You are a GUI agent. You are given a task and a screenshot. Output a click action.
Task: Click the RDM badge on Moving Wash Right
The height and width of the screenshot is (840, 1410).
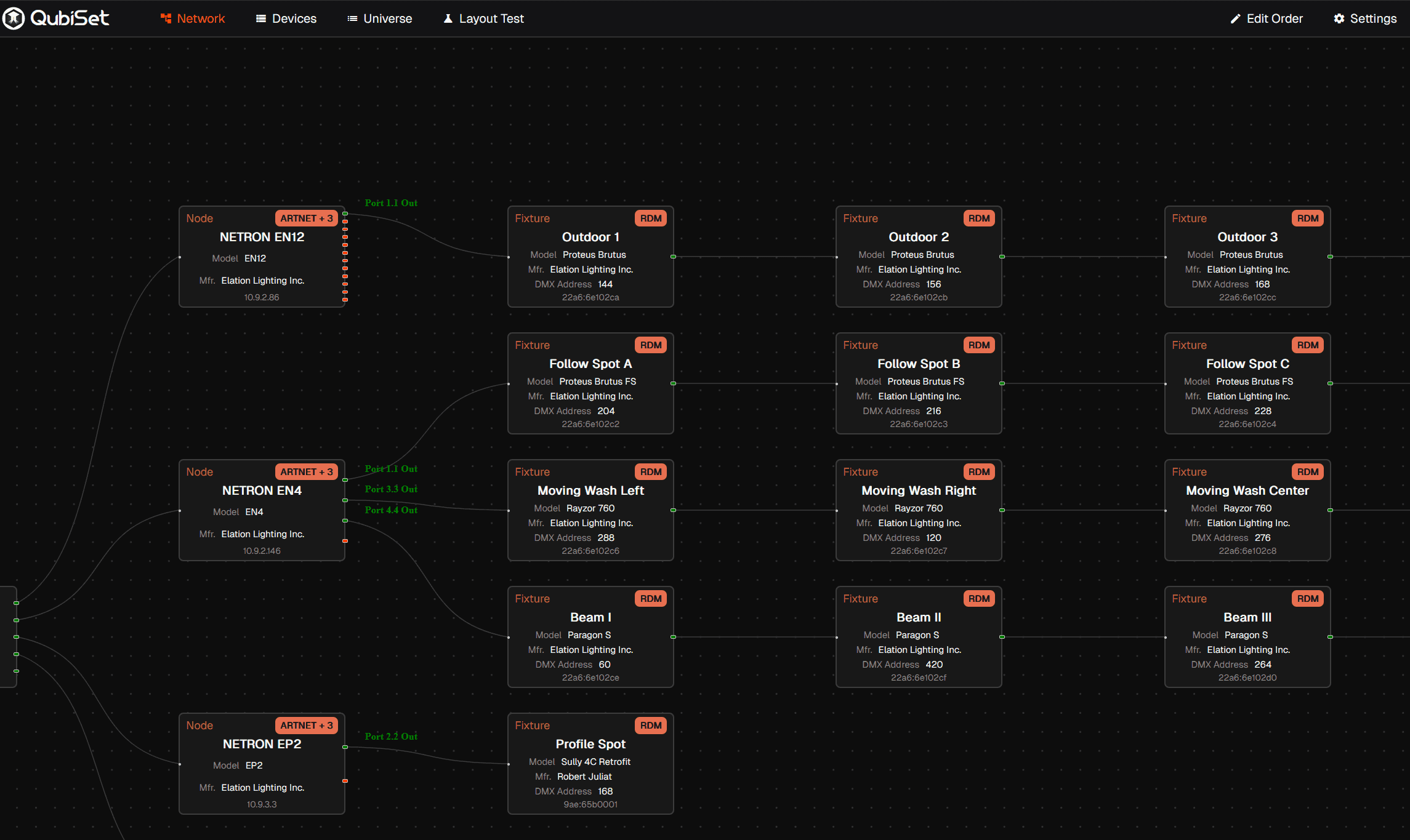(x=979, y=472)
